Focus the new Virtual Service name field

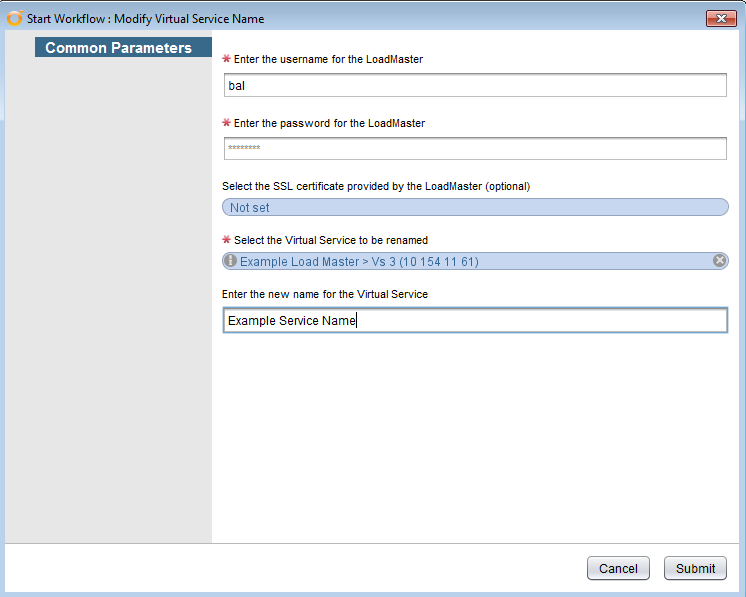tap(475, 320)
